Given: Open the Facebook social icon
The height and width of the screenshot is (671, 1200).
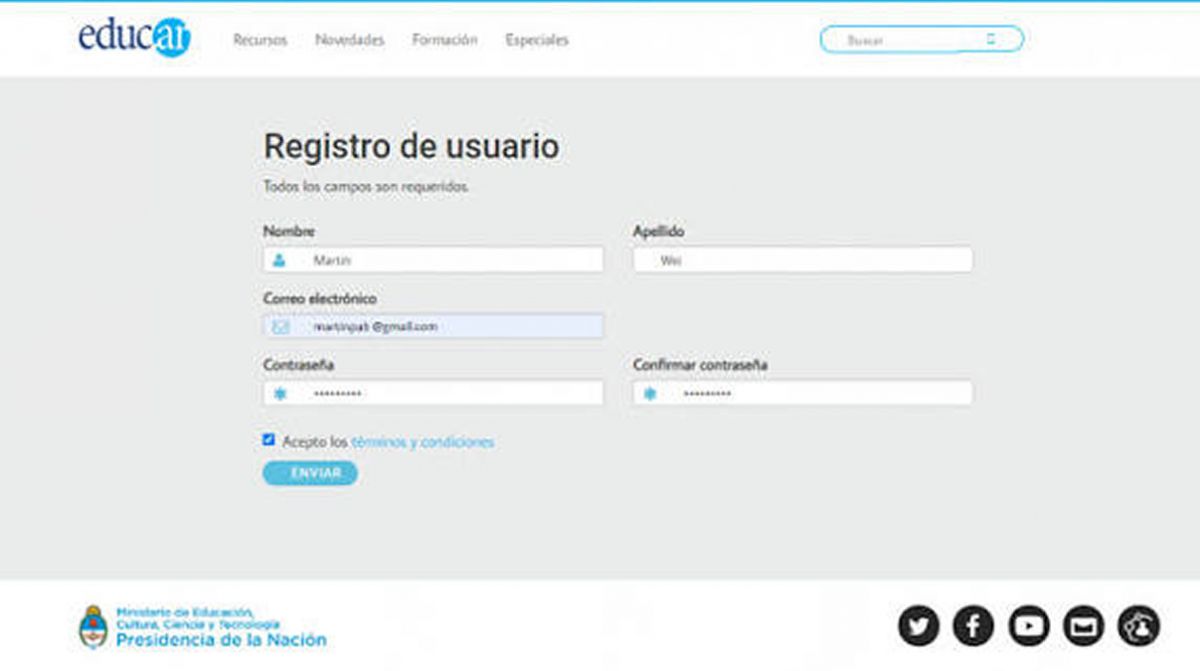Looking at the screenshot, I should click(973, 626).
